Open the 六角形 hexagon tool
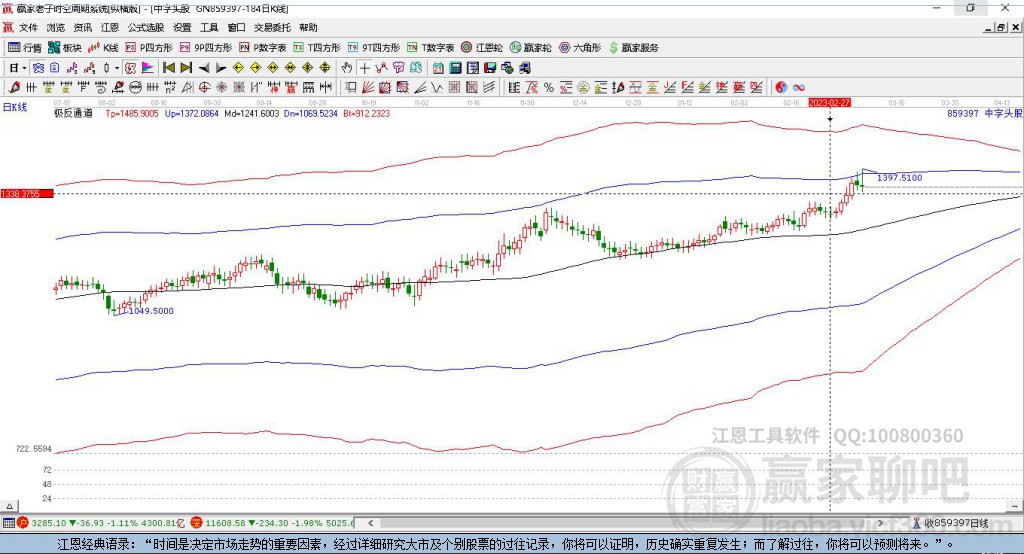Image resolution: width=1024 pixels, height=554 pixels. 580,48
